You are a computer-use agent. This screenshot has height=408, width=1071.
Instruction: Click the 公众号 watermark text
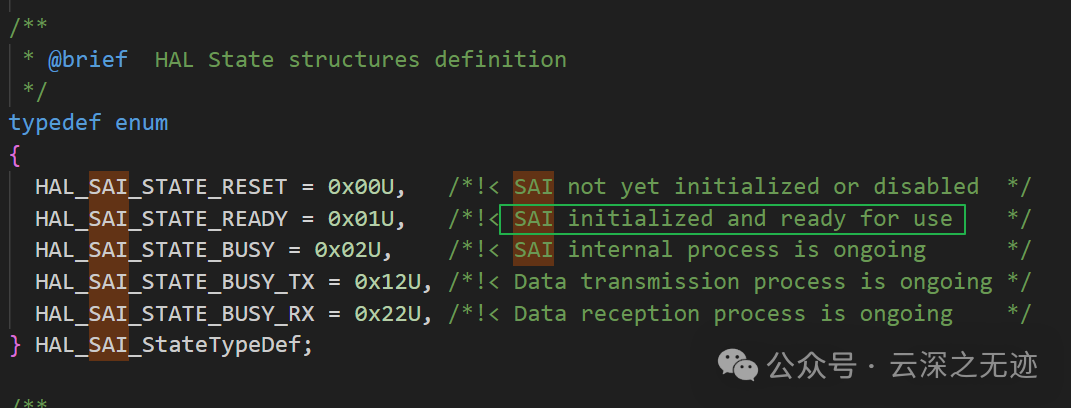click(x=811, y=367)
